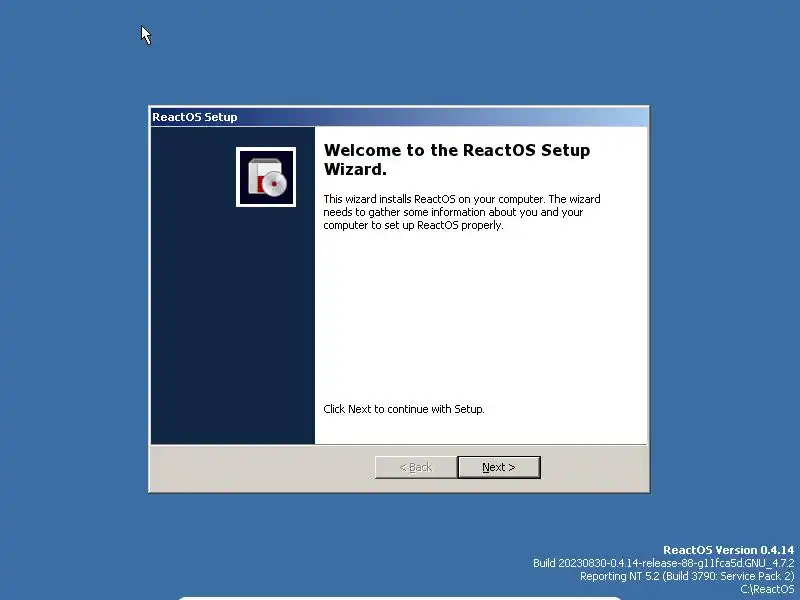This screenshot has width=800, height=600.
Task: Click the disabled Back button
Action: (x=416, y=467)
